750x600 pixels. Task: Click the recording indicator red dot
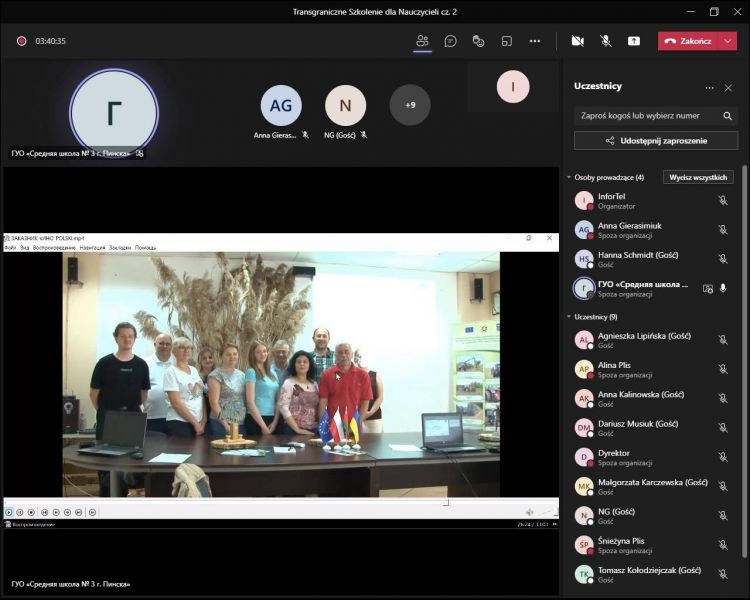coord(21,41)
